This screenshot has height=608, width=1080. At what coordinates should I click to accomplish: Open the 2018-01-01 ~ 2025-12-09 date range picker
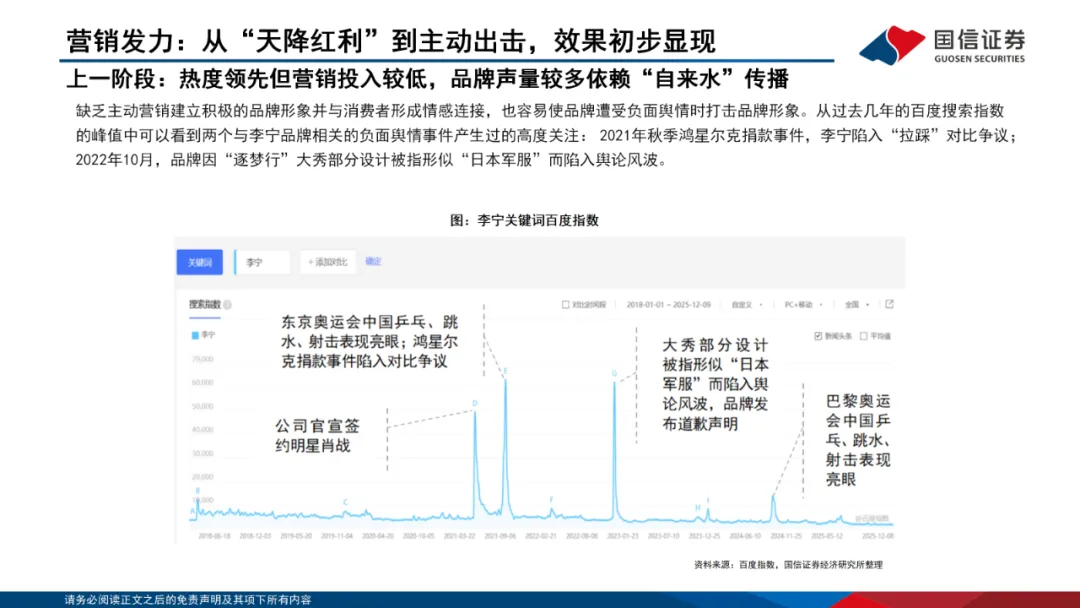668,304
